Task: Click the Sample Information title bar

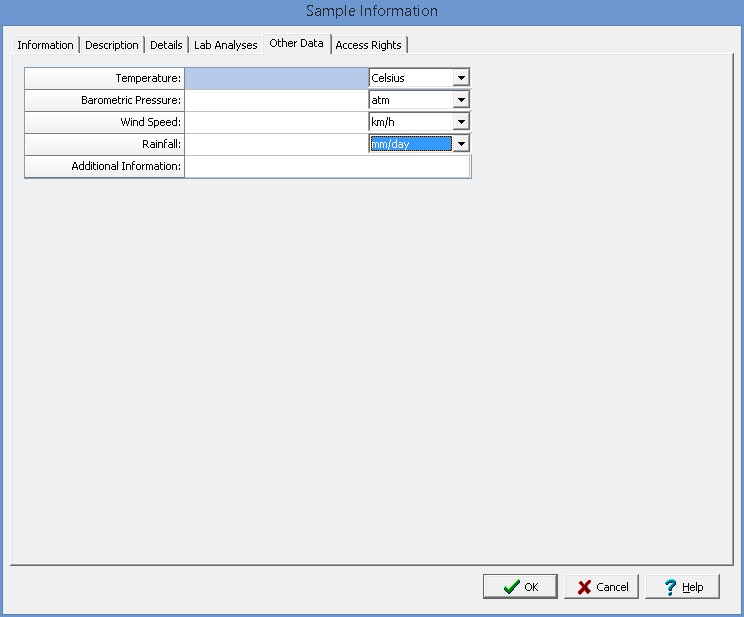Action: coord(372,11)
